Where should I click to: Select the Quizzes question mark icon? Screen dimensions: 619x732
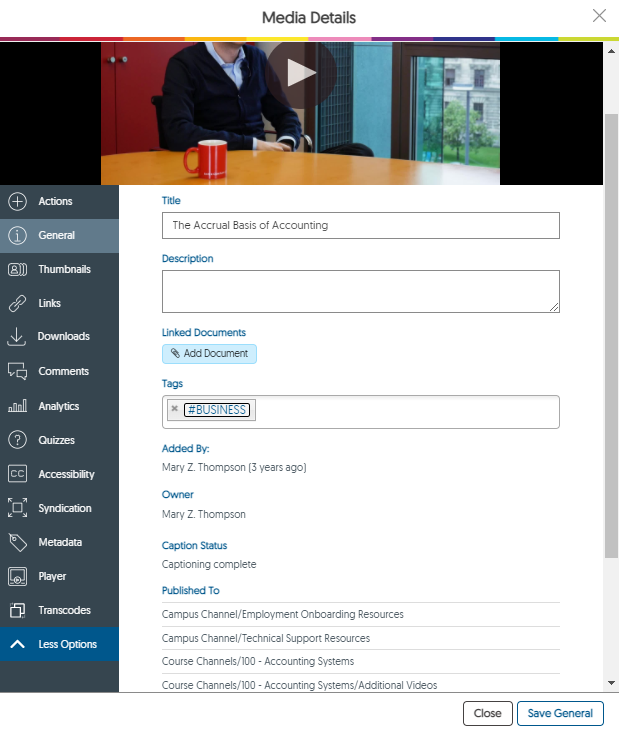pyautogui.click(x=17, y=440)
